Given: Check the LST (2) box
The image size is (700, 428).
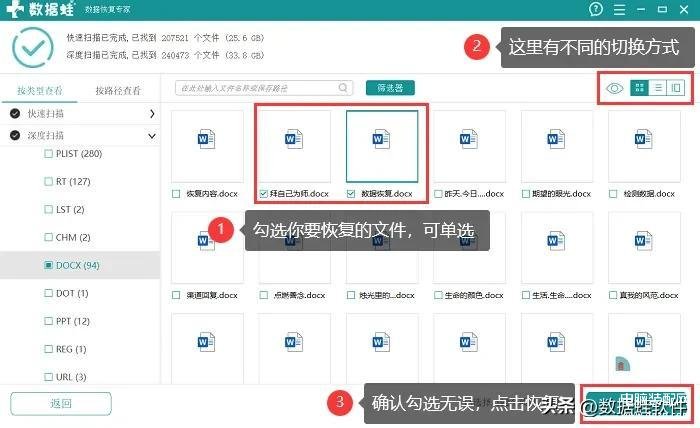Looking at the screenshot, I should 49,209.
